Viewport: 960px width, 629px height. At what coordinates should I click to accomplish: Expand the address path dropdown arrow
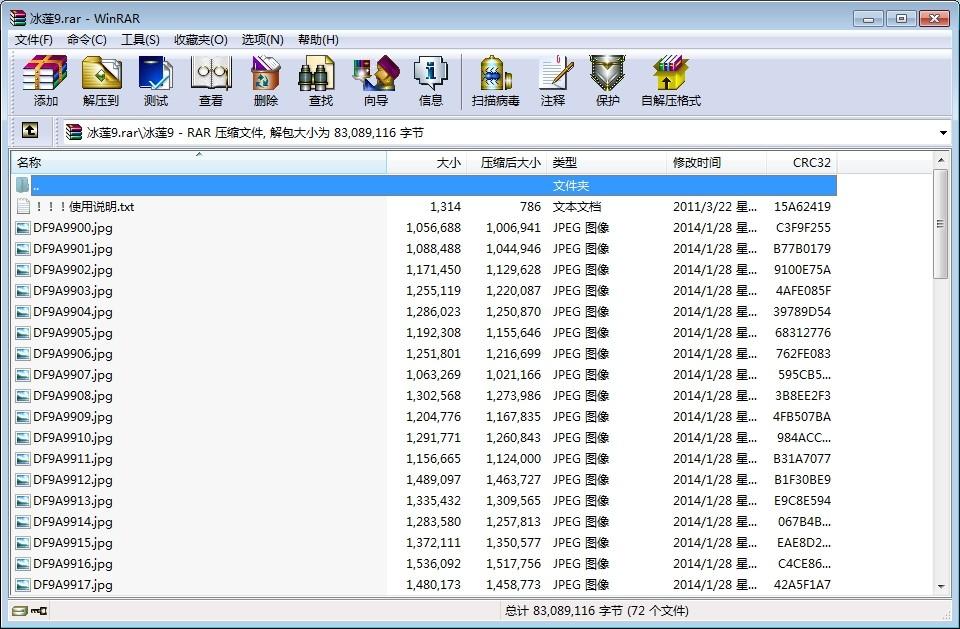coord(943,132)
